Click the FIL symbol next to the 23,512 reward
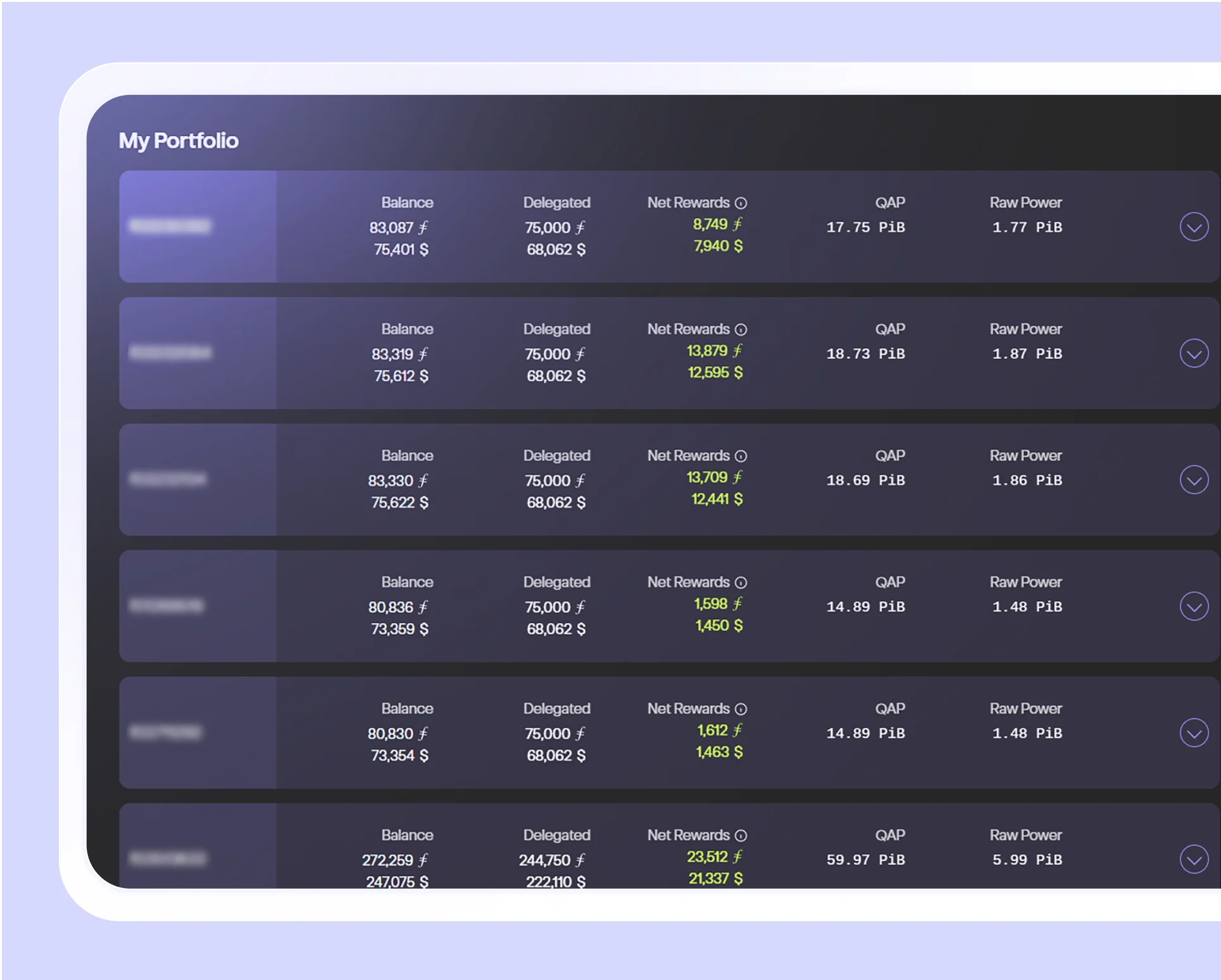The image size is (1221, 980). (x=739, y=857)
